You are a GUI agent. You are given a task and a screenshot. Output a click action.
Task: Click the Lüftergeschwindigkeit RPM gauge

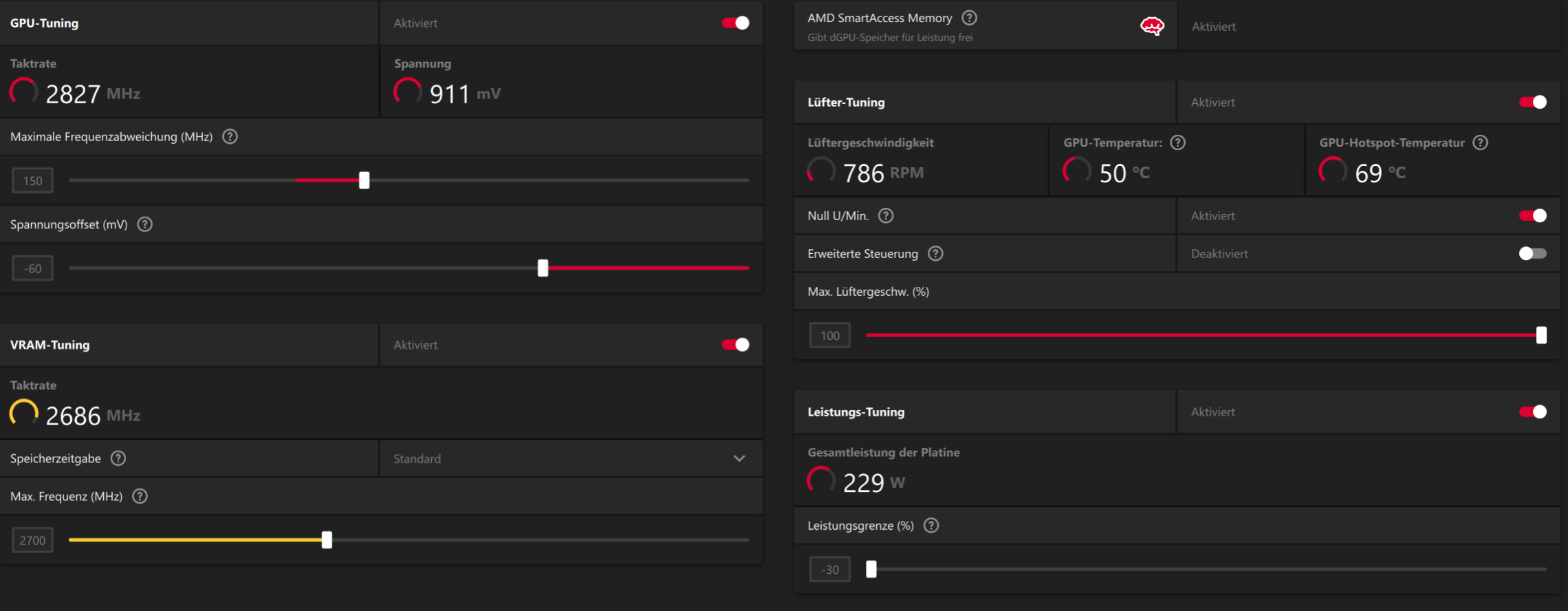(821, 171)
